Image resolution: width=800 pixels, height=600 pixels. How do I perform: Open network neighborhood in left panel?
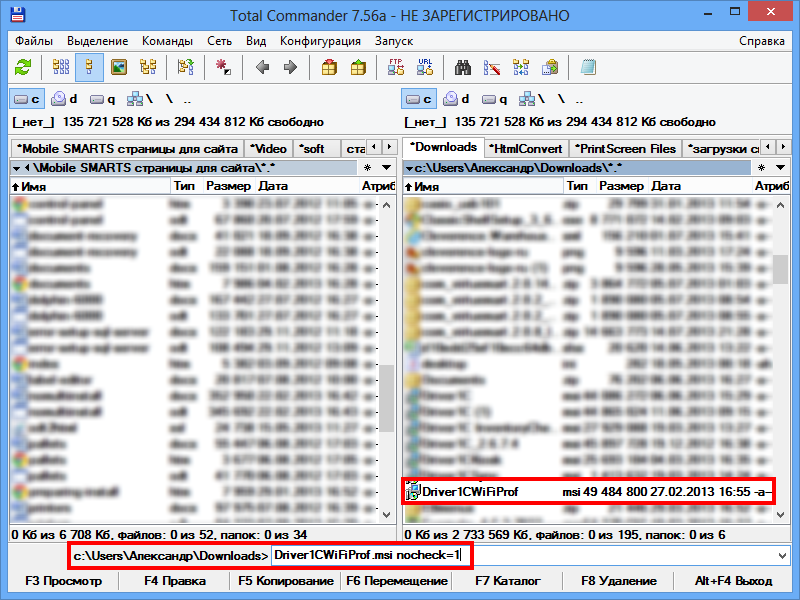(139, 99)
